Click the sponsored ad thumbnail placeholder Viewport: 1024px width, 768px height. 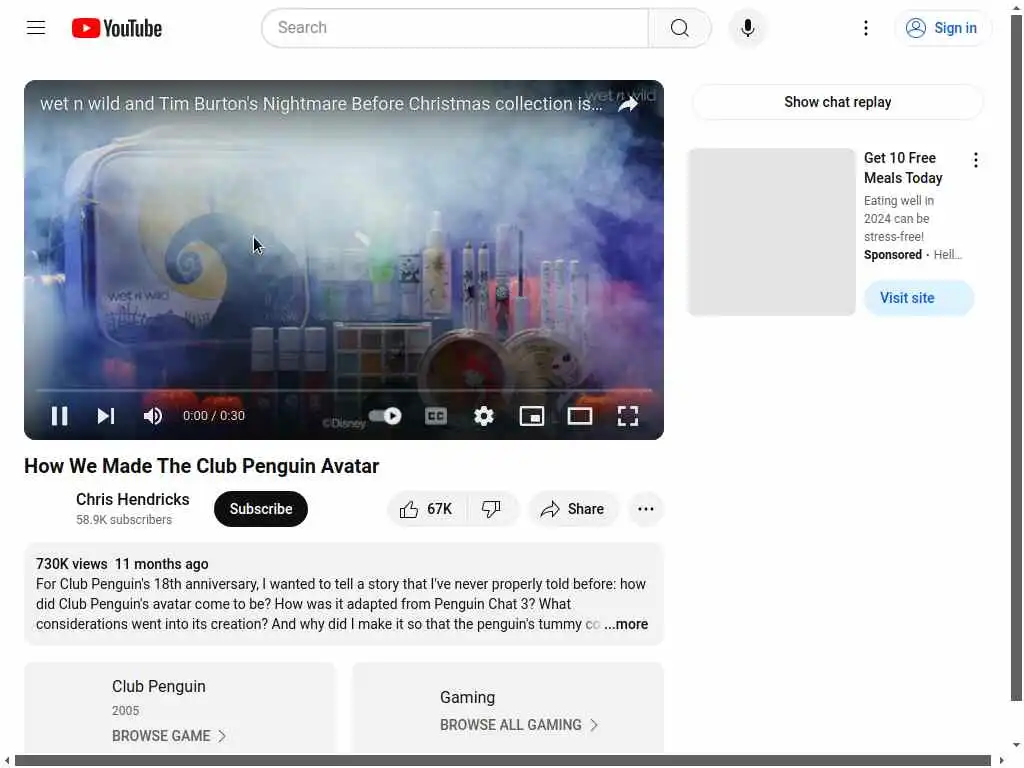[x=771, y=232]
